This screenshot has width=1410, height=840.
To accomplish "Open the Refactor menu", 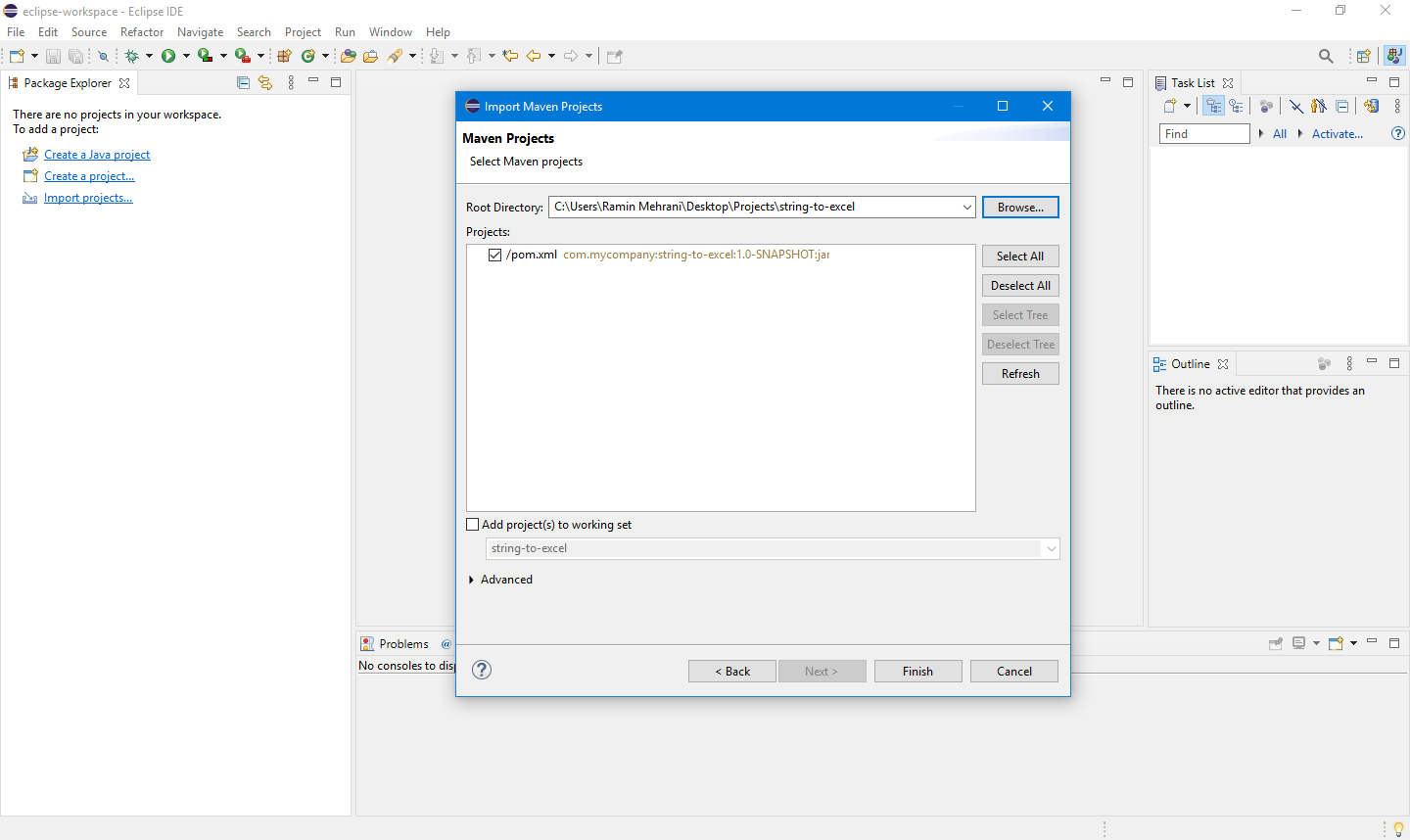I will click(x=142, y=32).
